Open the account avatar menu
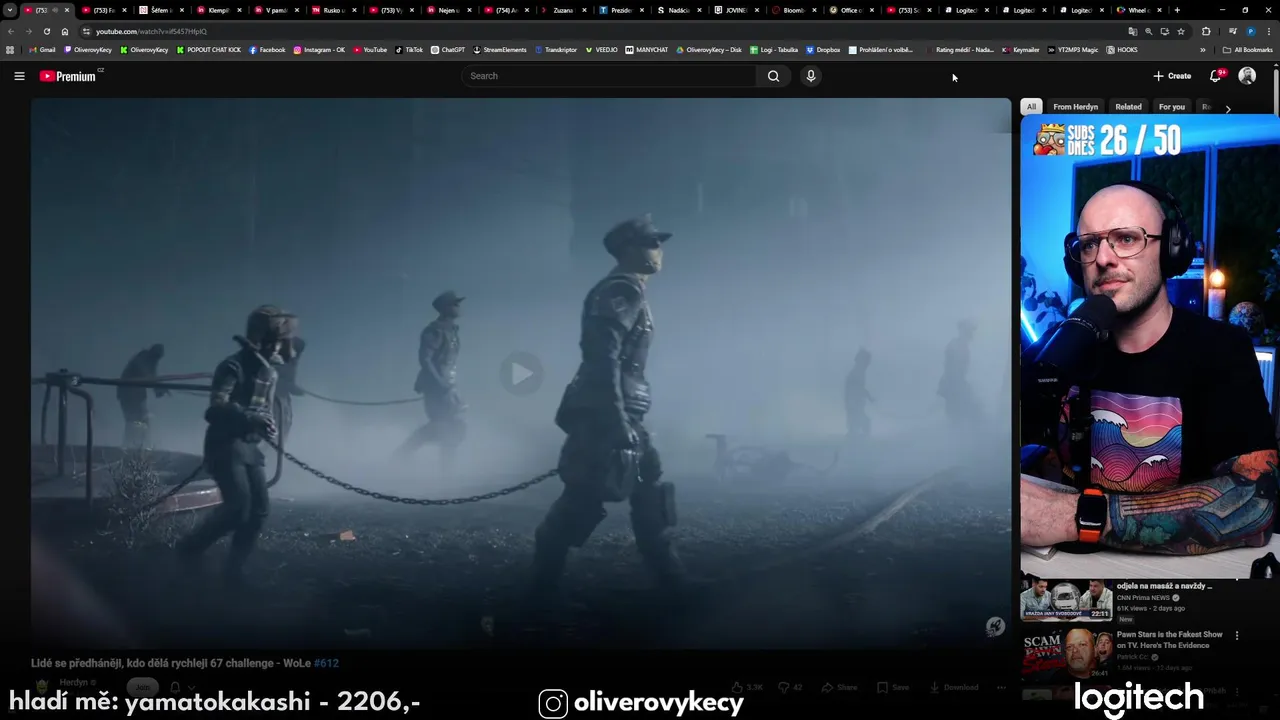 pos(1247,76)
